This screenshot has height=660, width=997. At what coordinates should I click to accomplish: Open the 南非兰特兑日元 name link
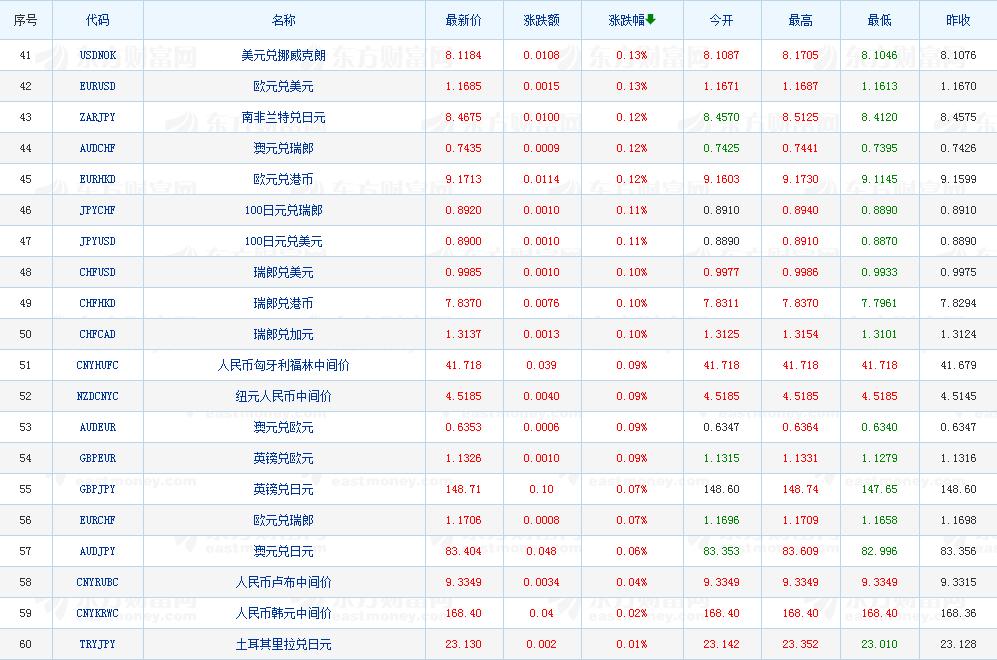[284, 117]
